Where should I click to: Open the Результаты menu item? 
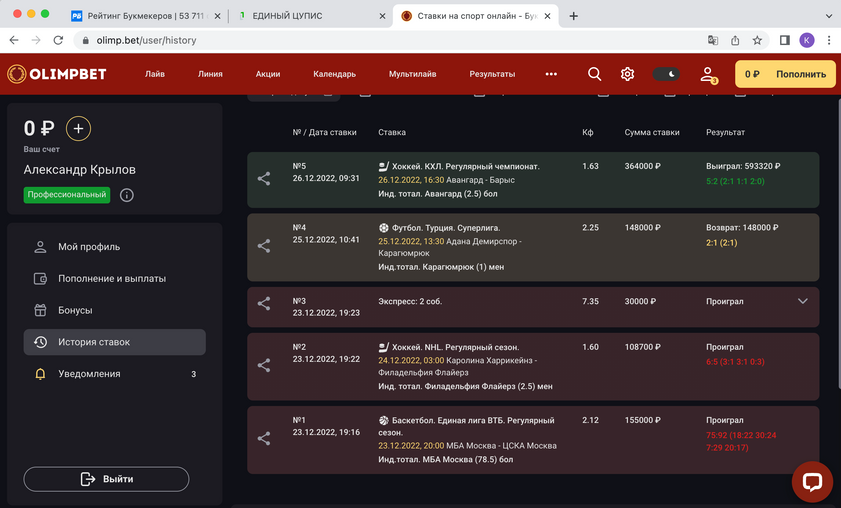tap(492, 74)
